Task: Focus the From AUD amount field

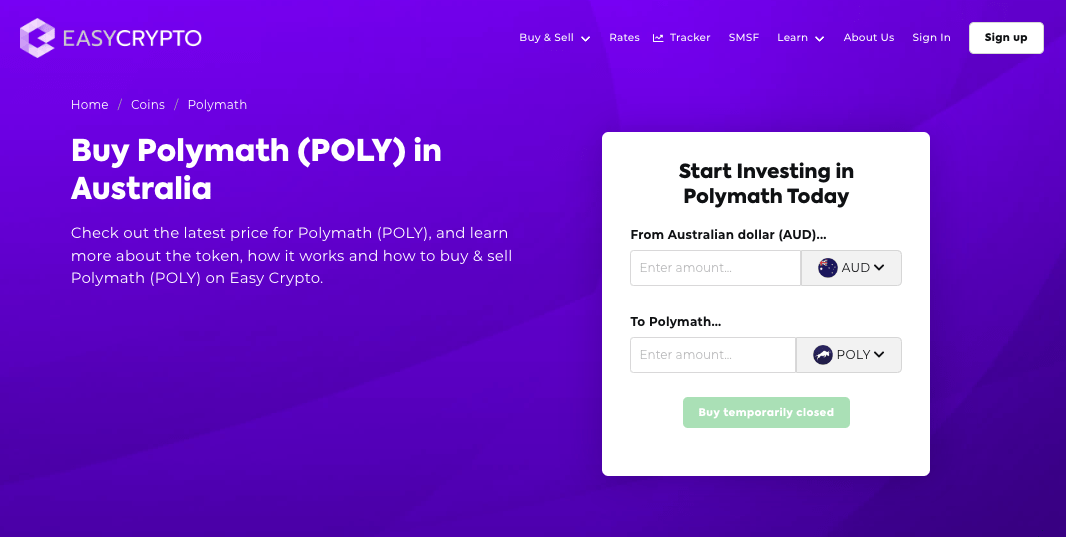Action: [x=715, y=268]
